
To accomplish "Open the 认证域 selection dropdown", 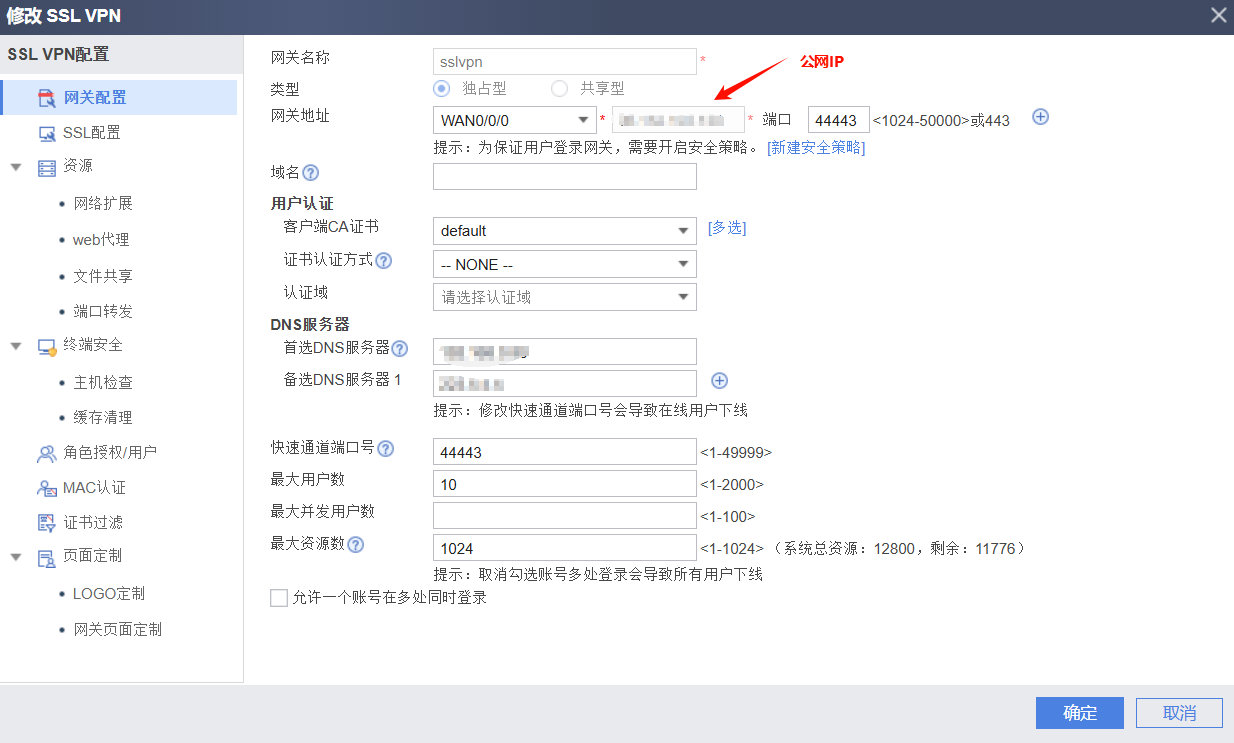I will (564, 297).
